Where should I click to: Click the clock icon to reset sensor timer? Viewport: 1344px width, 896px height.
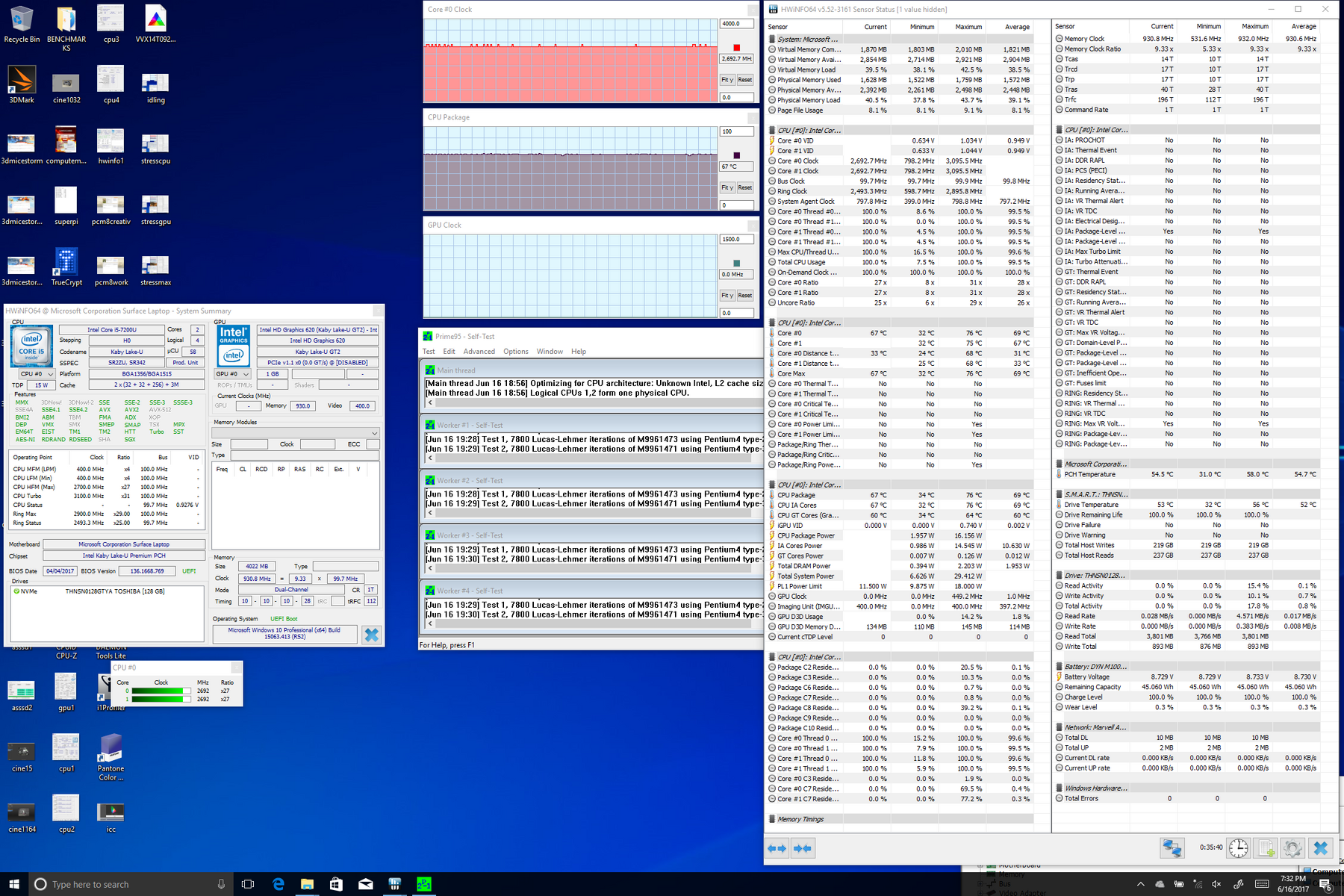1238,848
